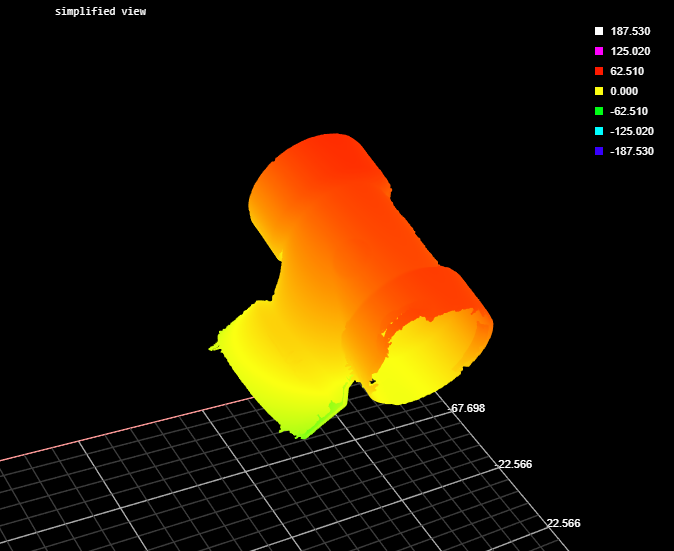The height and width of the screenshot is (551, 674).
Task: Click the 125.020 legend value
Action: tap(630, 51)
